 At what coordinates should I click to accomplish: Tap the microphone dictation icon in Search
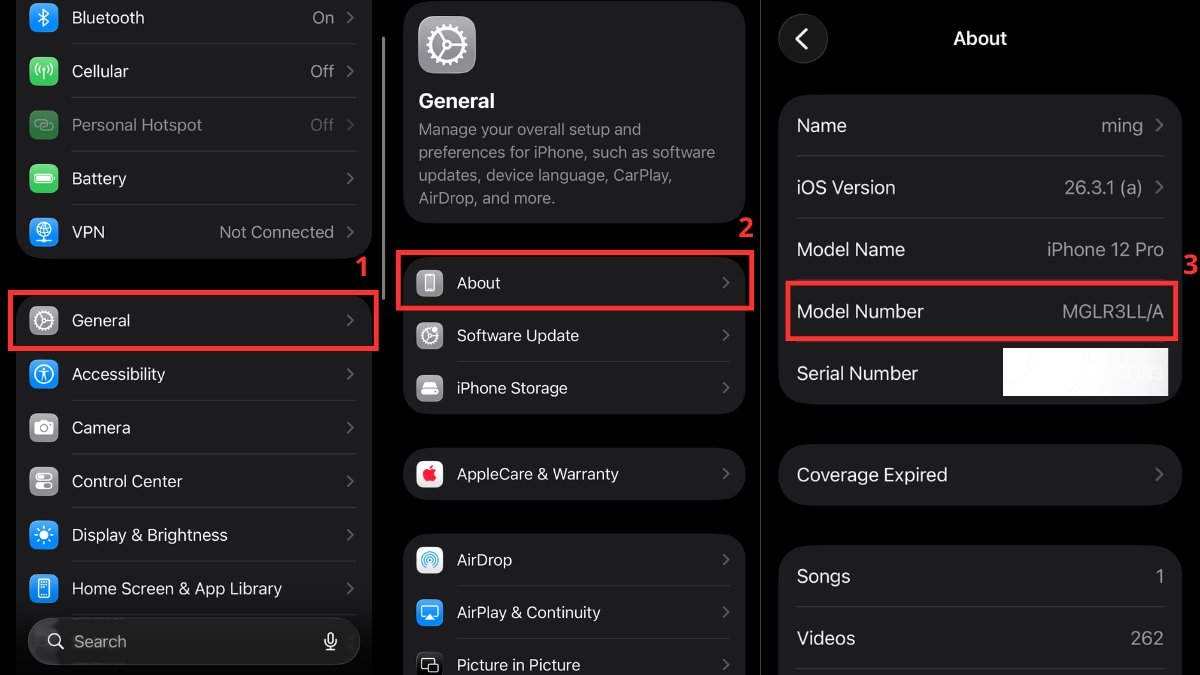coord(331,642)
